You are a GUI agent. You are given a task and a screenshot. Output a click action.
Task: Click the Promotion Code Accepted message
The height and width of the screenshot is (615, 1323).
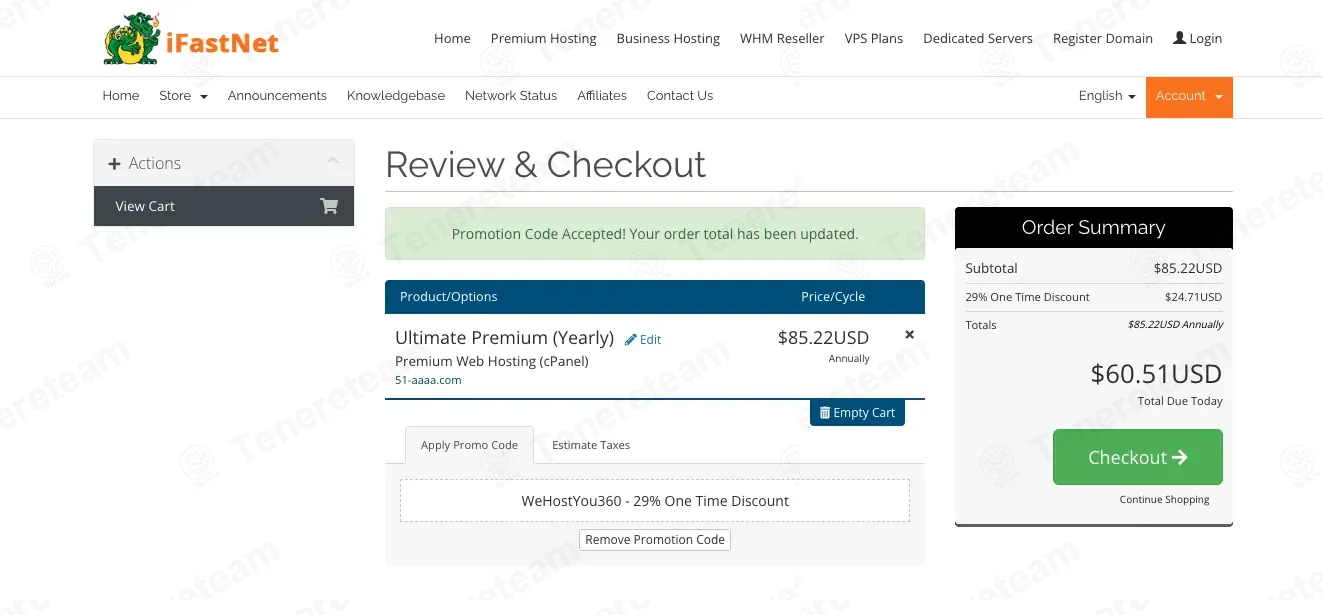pyautogui.click(x=655, y=234)
